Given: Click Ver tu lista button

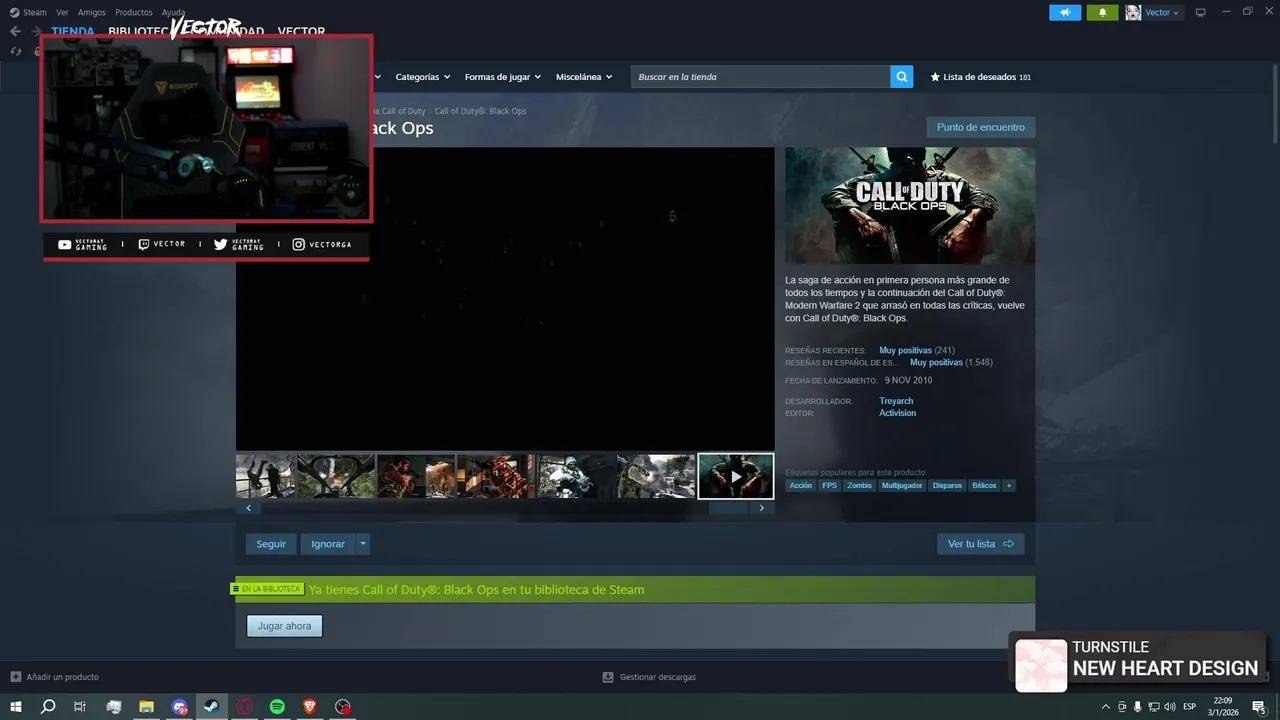Looking at the screenshot, I should (x=981, y=544).
